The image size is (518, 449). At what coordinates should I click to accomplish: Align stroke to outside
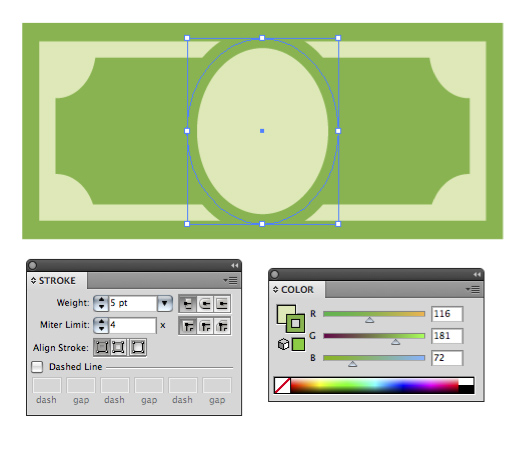click(x=138, y=347)
